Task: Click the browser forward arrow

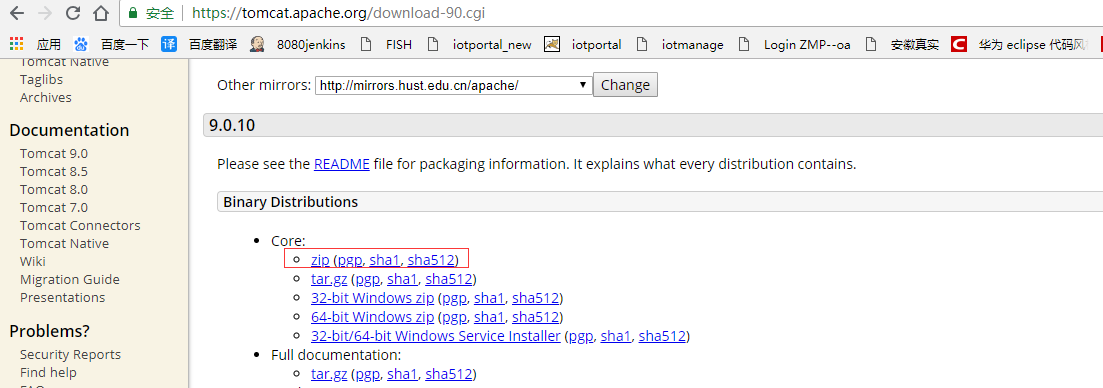Action: click(45, 13)
